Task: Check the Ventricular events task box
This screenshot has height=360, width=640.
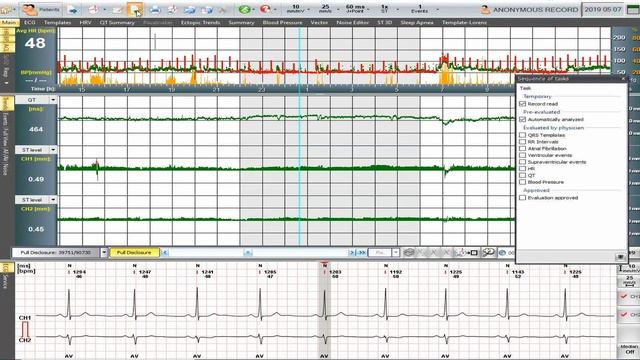Action: tap(522, 155)
